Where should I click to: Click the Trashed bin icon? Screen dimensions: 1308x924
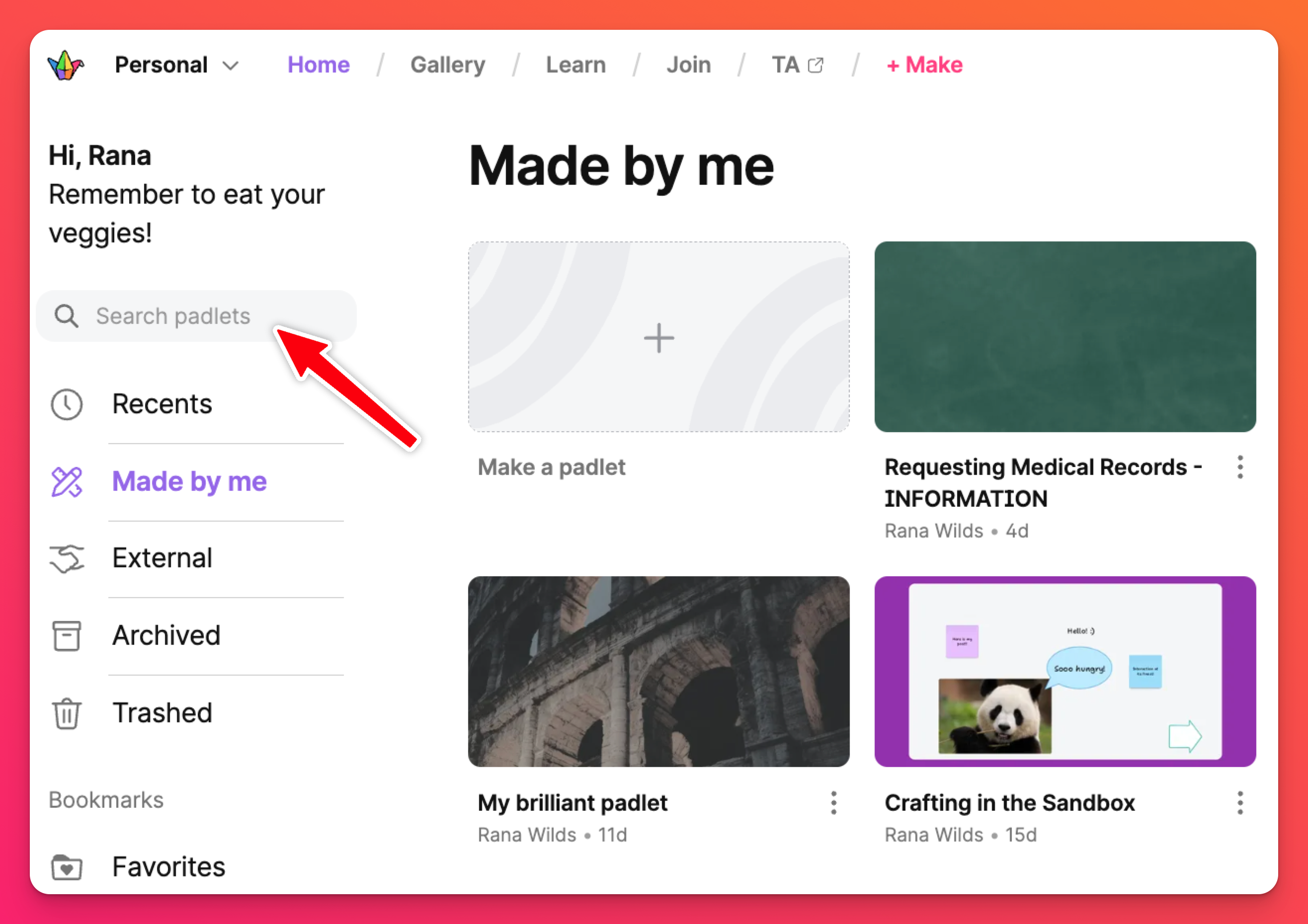[x=67, y=713]
